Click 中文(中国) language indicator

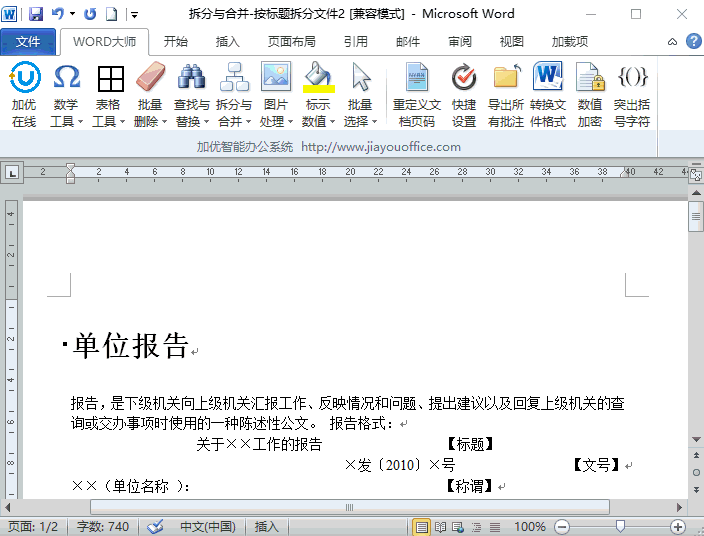pyautogui.click(x=208, y=526)
